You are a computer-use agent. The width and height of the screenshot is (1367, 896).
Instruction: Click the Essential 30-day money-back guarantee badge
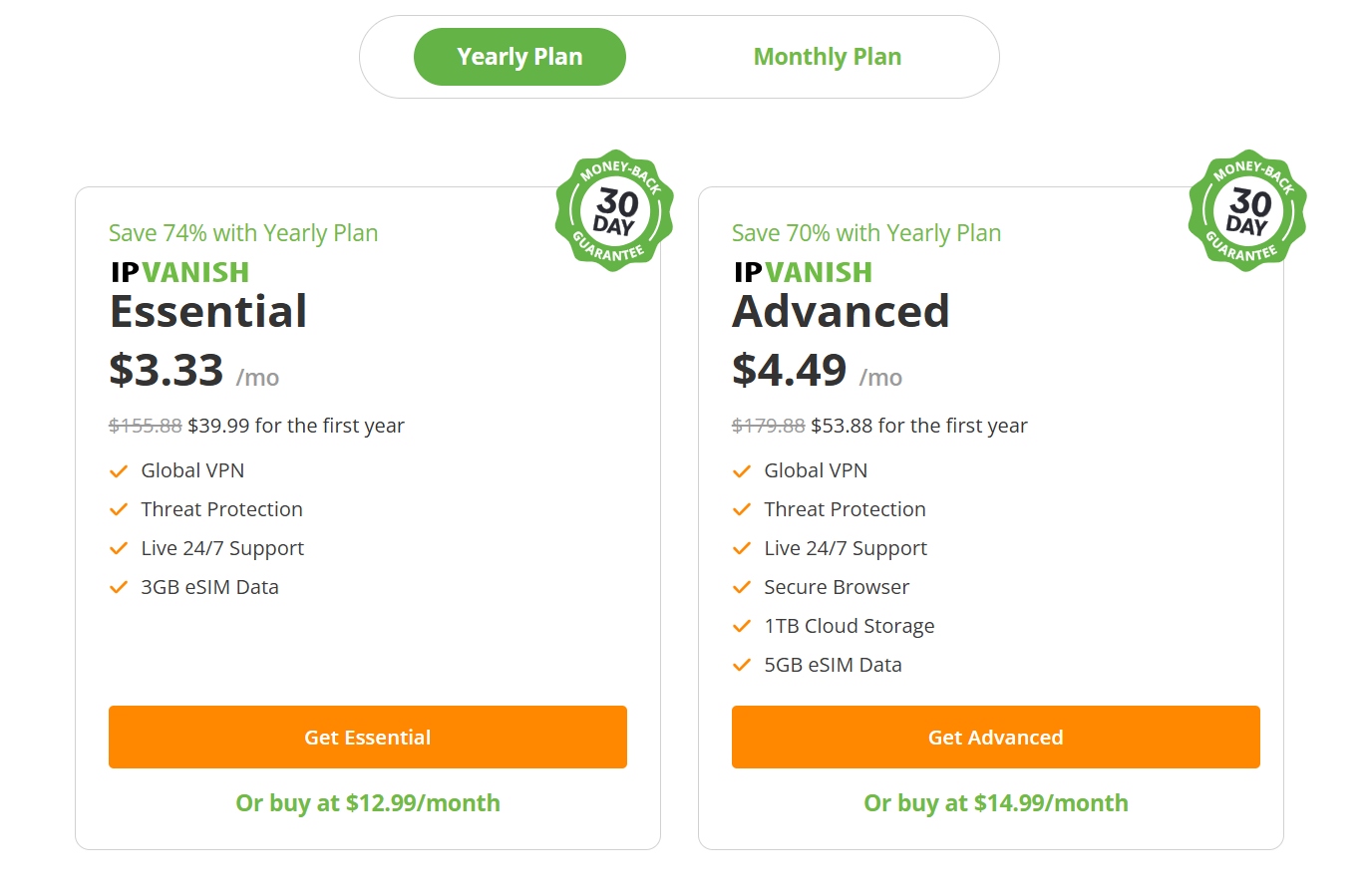(614, 208)
